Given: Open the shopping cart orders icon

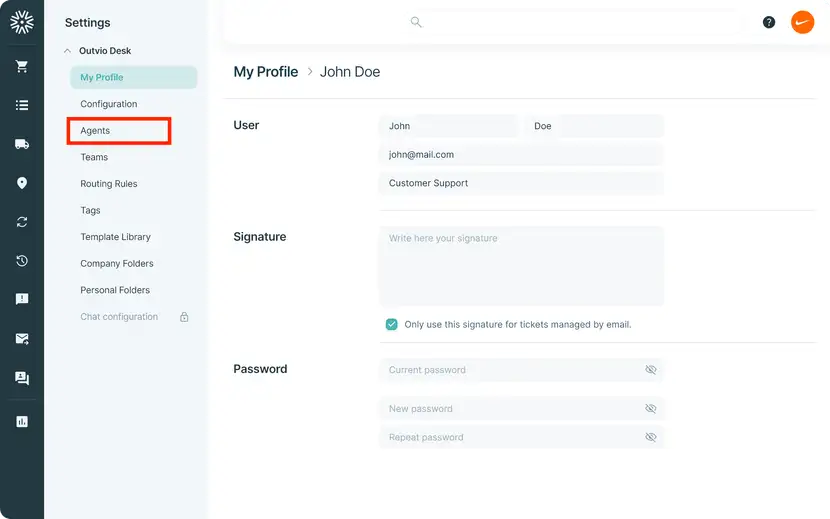Looking at the screenshot, I should [x=22, y=66].
